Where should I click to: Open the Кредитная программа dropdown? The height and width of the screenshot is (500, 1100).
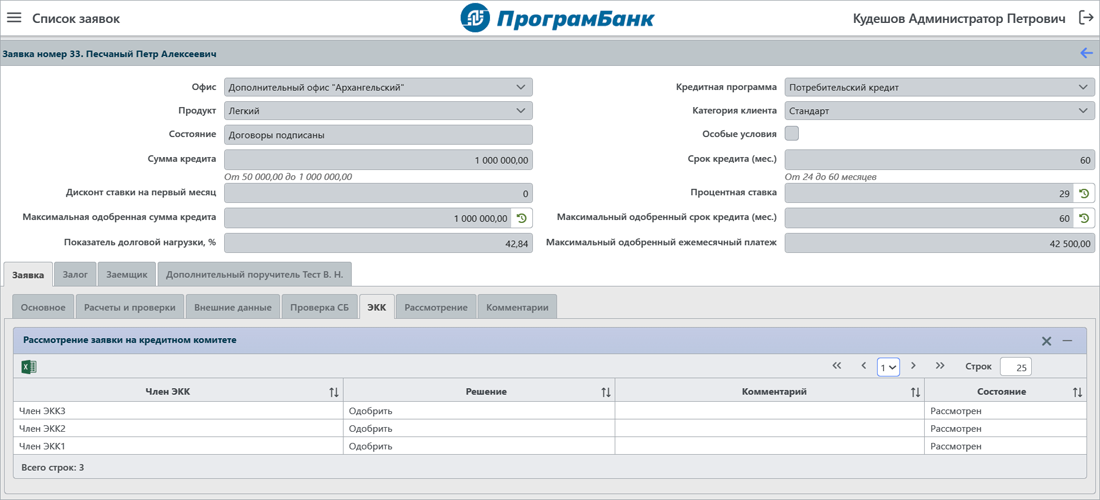[1083, 87]
